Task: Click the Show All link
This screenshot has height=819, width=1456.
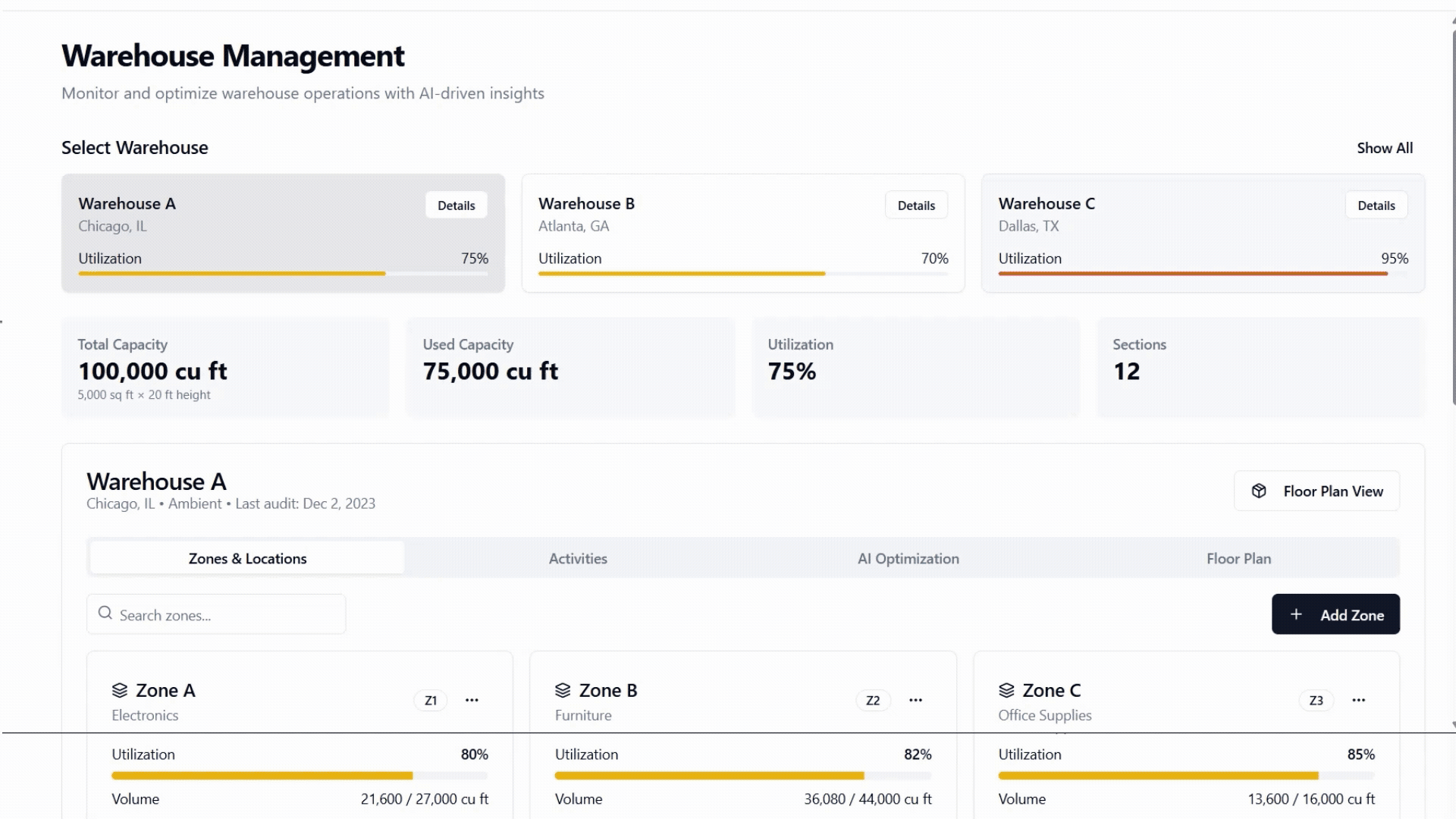Action: [x=1385, y=148]
